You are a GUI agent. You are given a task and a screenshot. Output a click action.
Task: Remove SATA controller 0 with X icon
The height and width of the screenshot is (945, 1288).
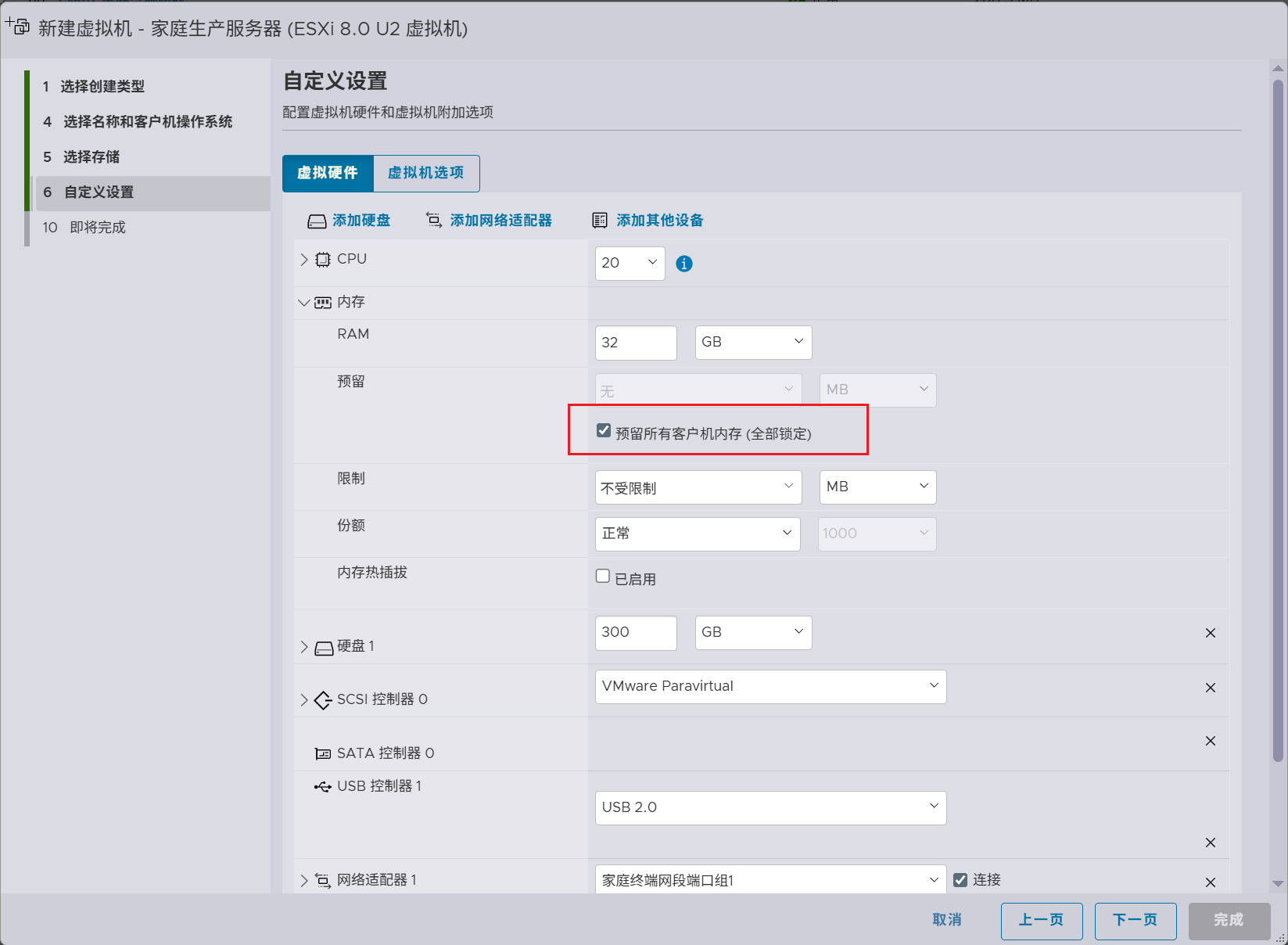pyautogui.click(x=1210, y=741)
